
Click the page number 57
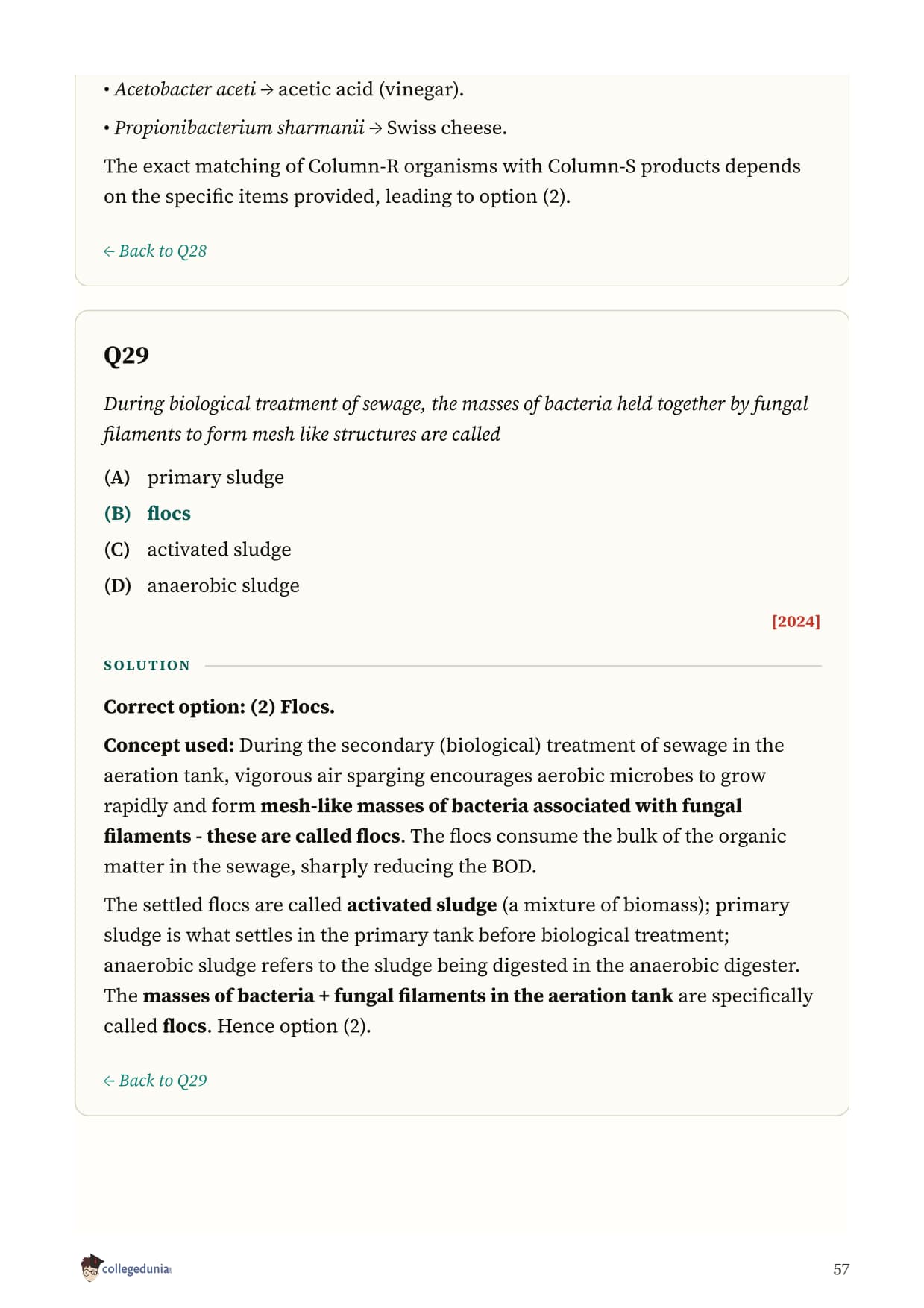841,1269
